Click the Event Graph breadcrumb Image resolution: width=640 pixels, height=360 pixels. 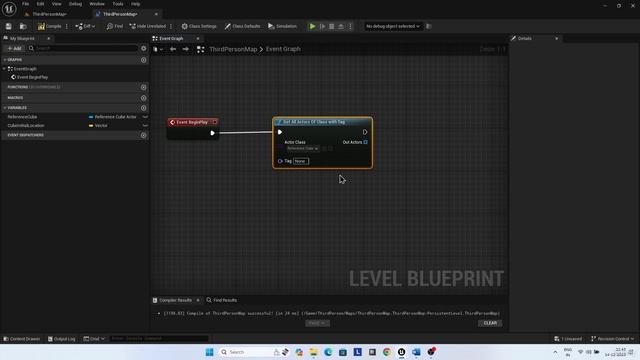coord(283,49)
